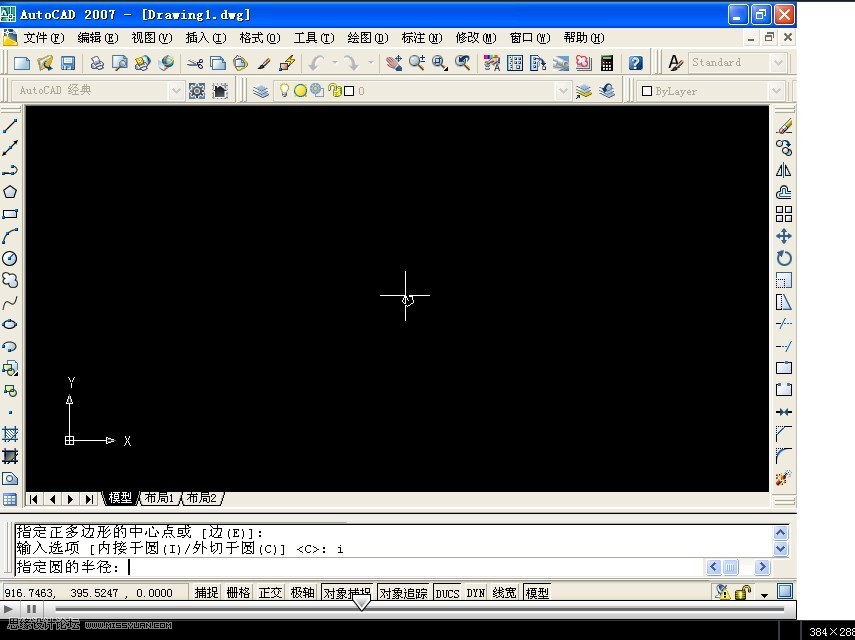Open the ByLayer color dropdown
The width and height of the screenshot is (855, 640).
[x=778, y=90]
